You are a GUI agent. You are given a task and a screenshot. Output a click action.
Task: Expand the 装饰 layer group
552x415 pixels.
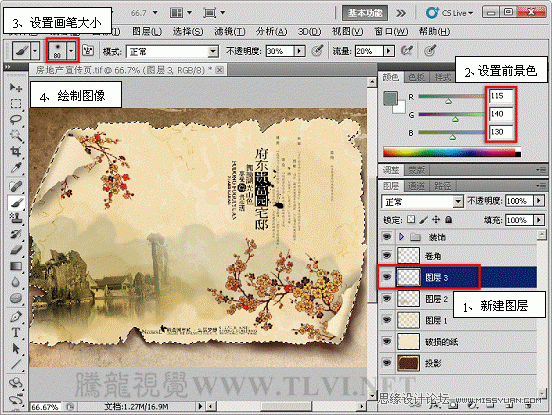point(401,237)
